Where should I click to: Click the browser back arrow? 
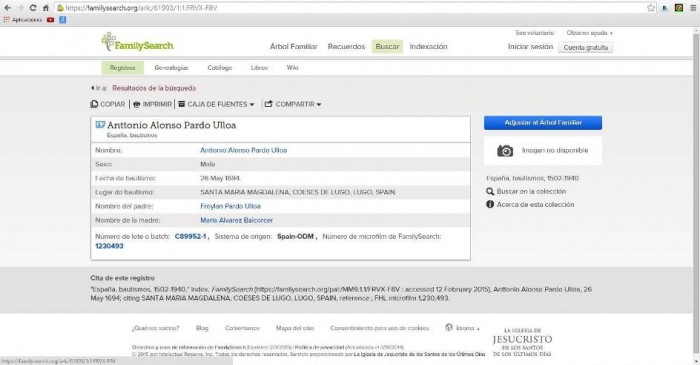[8, 8]
